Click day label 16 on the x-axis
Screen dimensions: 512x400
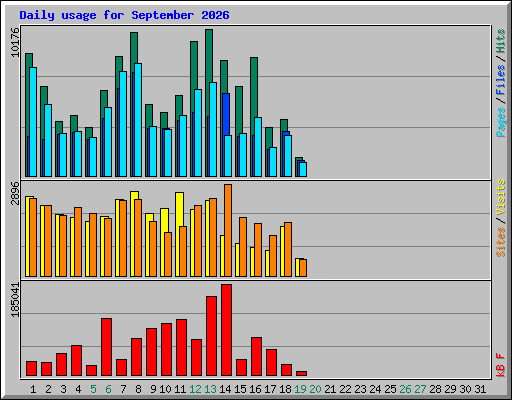click(255, 389)
